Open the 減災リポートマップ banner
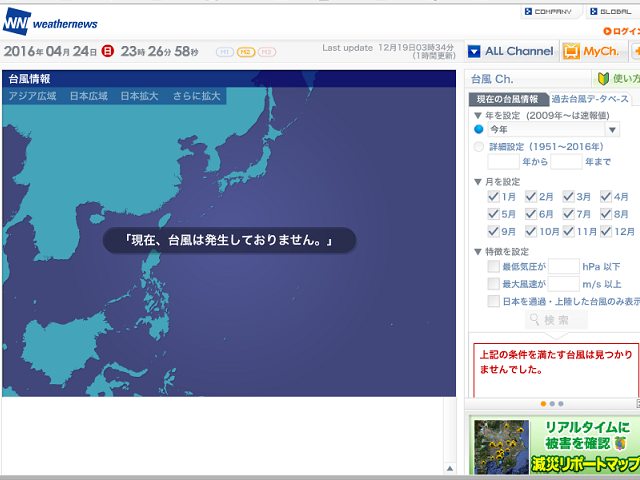Screen dimensions: 640x480 [x=555, y=446]
